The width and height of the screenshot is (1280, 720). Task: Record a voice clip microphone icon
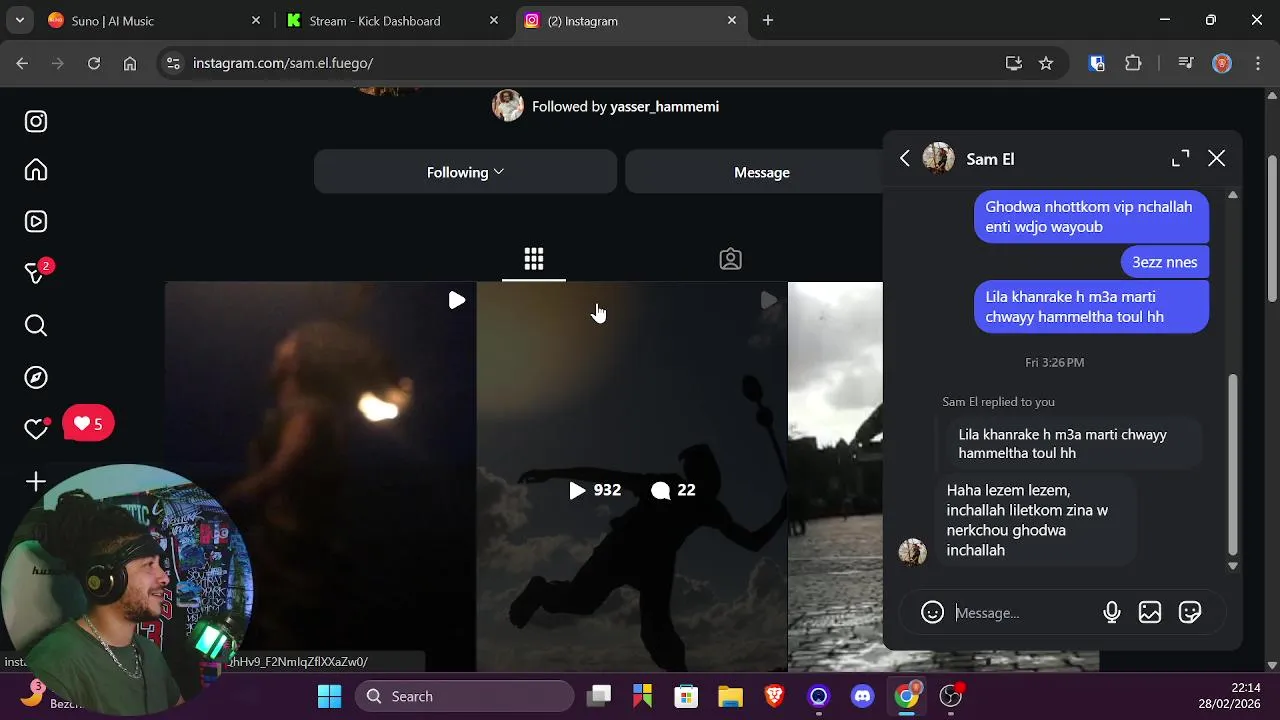point(1111,613)
